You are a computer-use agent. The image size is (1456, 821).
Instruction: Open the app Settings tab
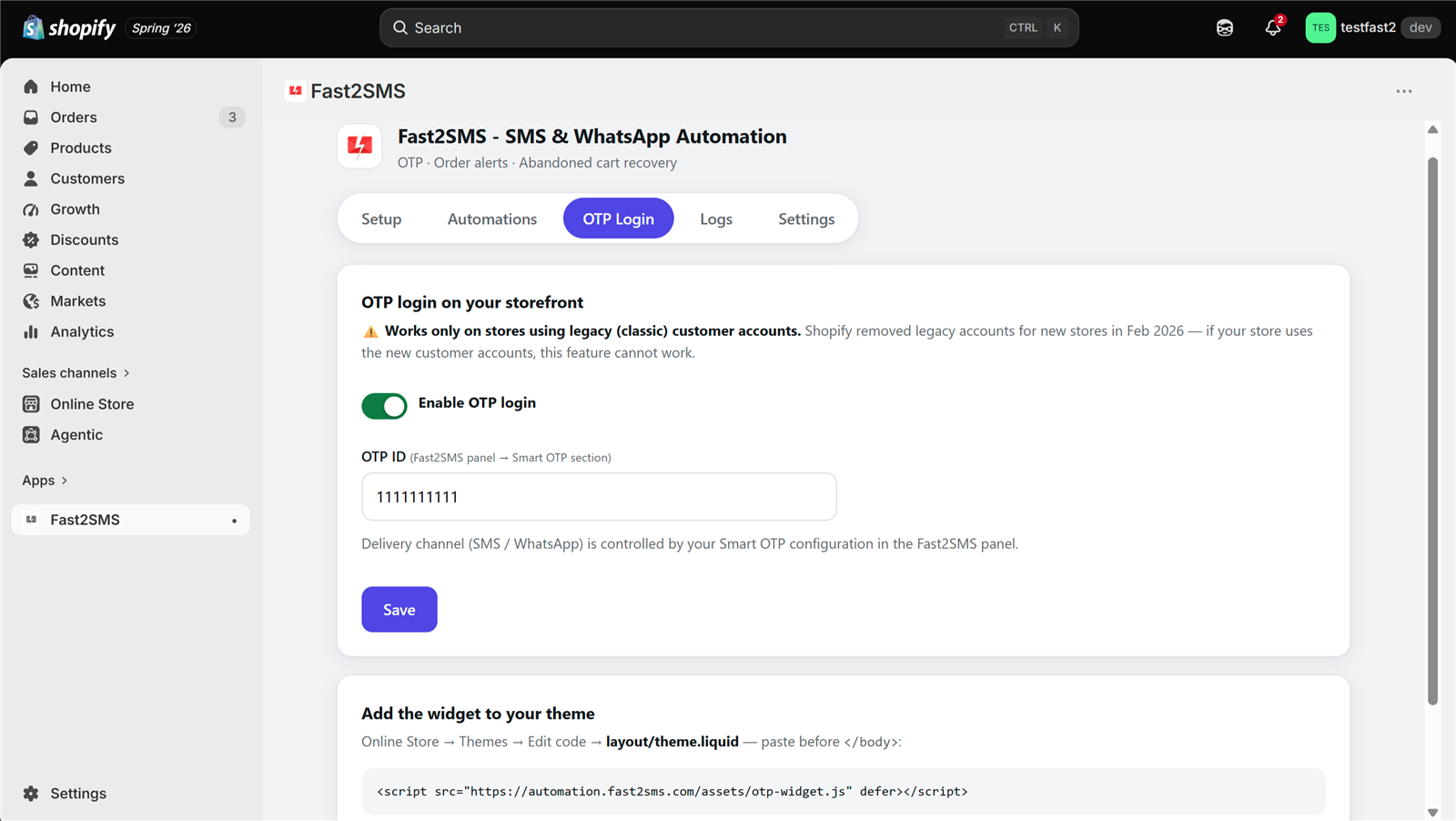[806, 219]
